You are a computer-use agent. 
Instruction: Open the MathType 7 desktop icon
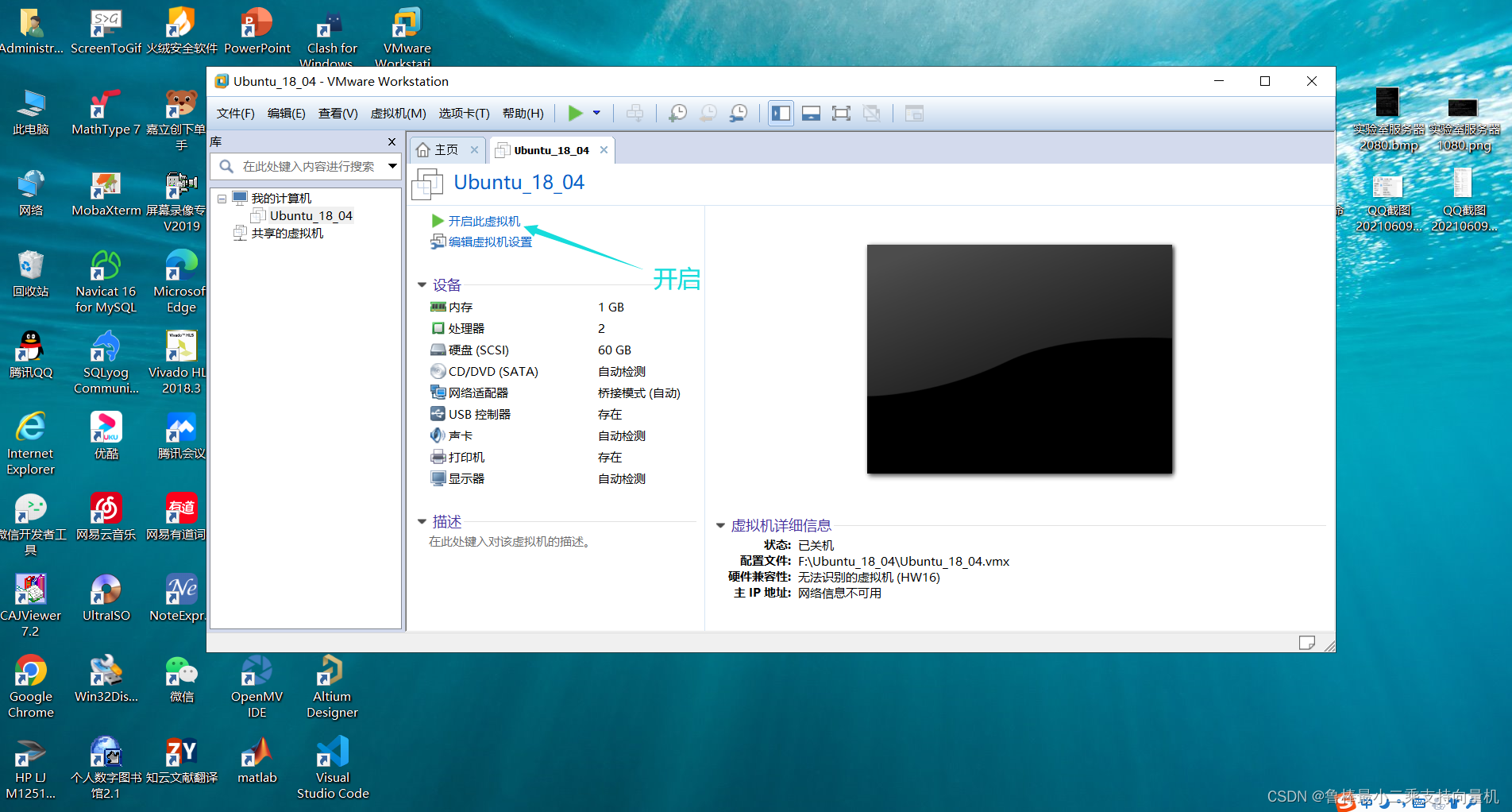106,112
